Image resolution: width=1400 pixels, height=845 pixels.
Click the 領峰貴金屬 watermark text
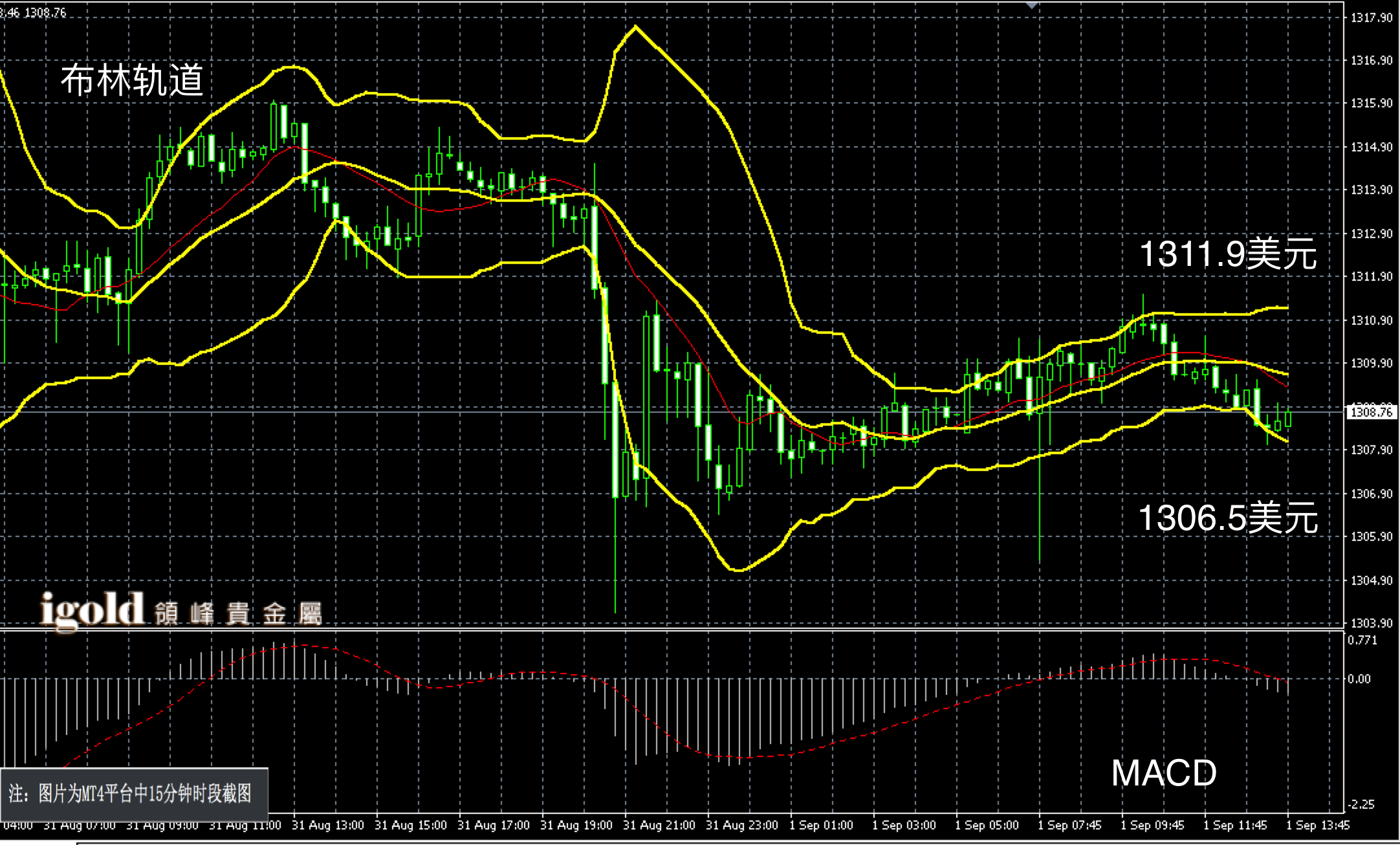coord(238,613)
